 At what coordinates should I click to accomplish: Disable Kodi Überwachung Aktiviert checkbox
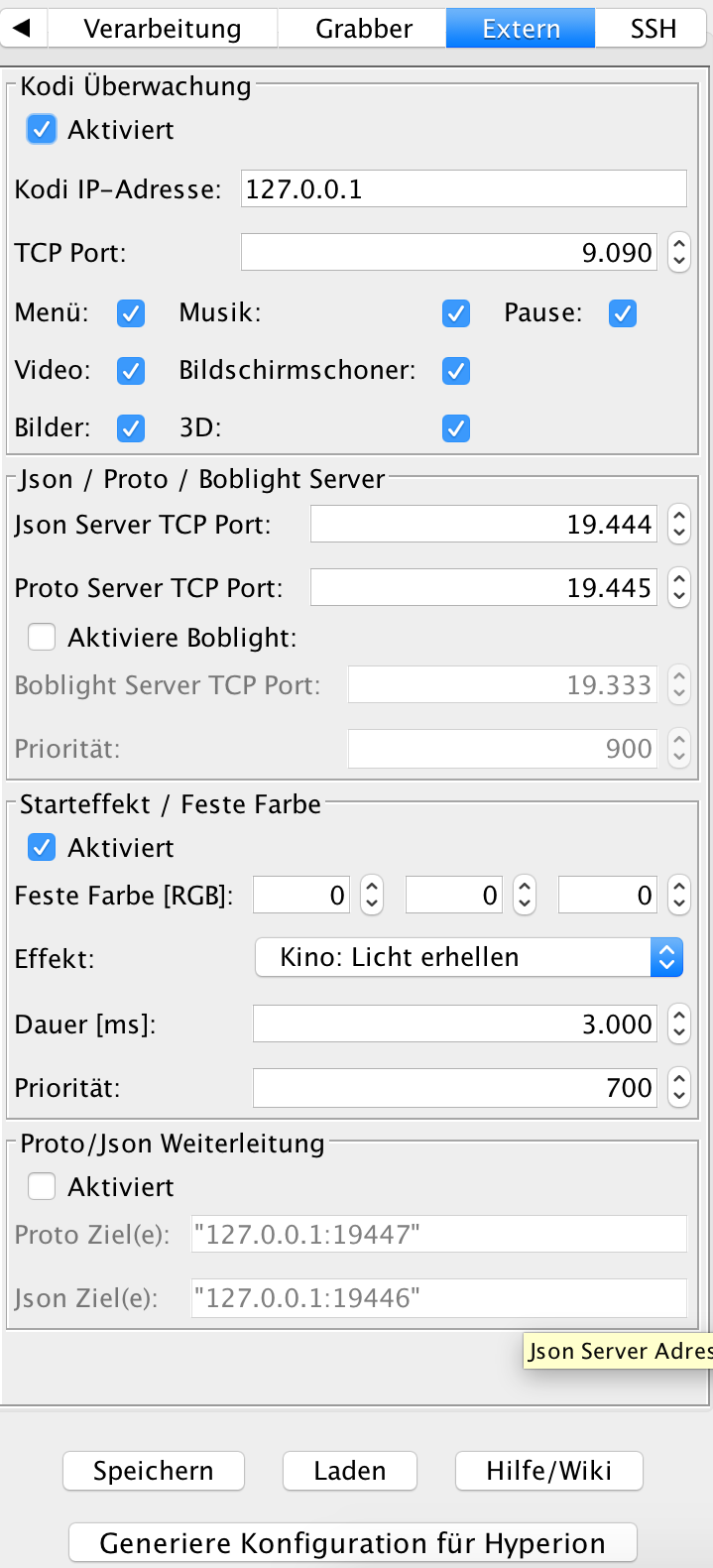pos(42,130)
